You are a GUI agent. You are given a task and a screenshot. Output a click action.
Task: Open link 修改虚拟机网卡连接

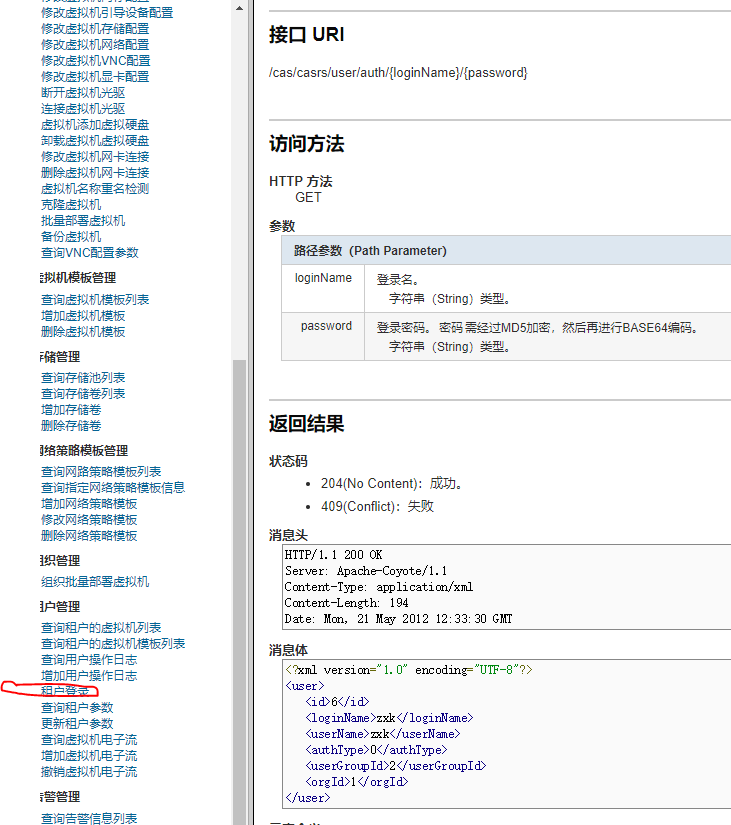coord(95,157)
